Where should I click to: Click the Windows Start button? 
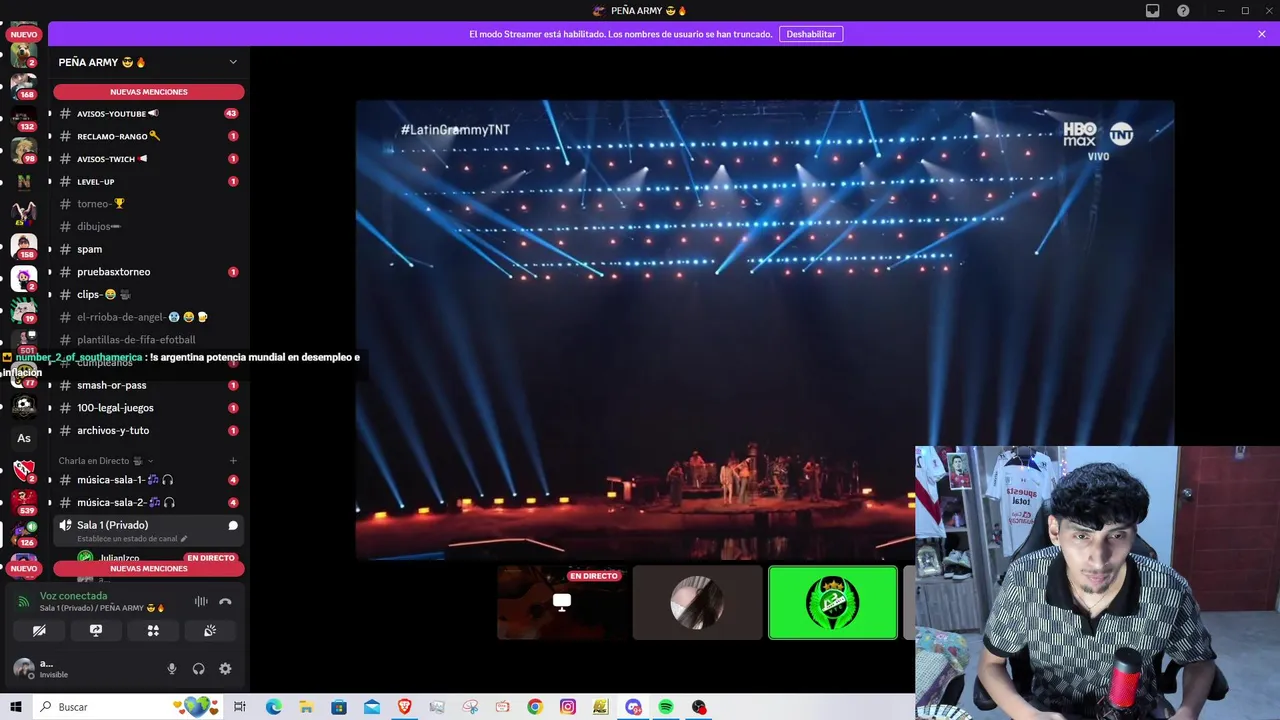point(16,707)
